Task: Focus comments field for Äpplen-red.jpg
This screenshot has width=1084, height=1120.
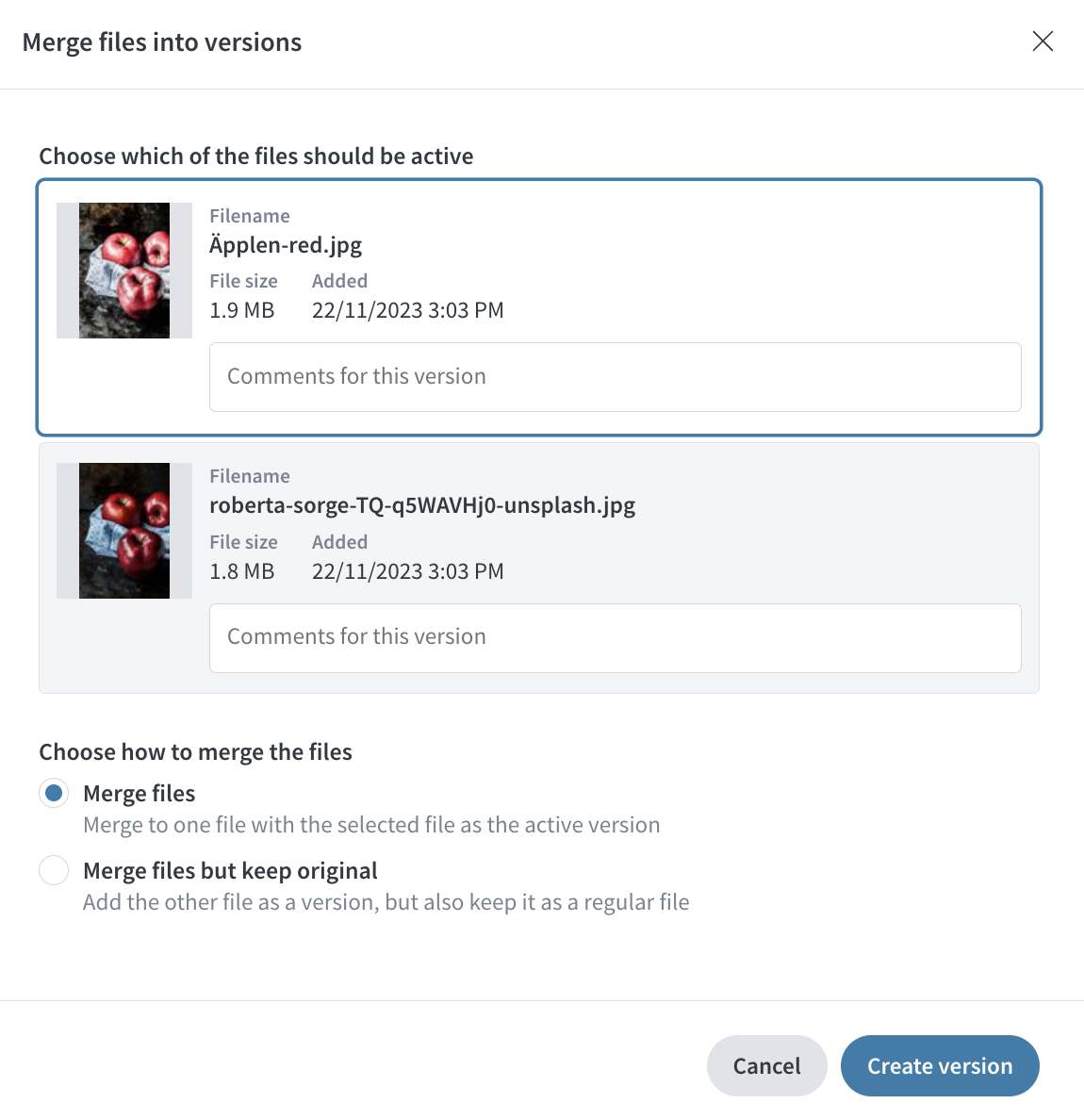Action: [x=615, y=377]
